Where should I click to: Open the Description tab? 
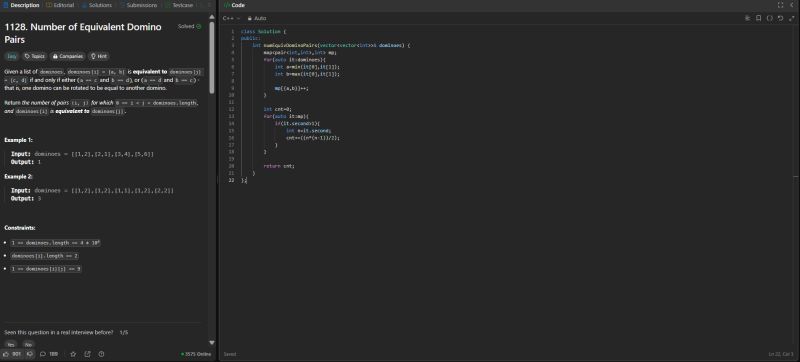pyautogui.click(x=21, y=5)
